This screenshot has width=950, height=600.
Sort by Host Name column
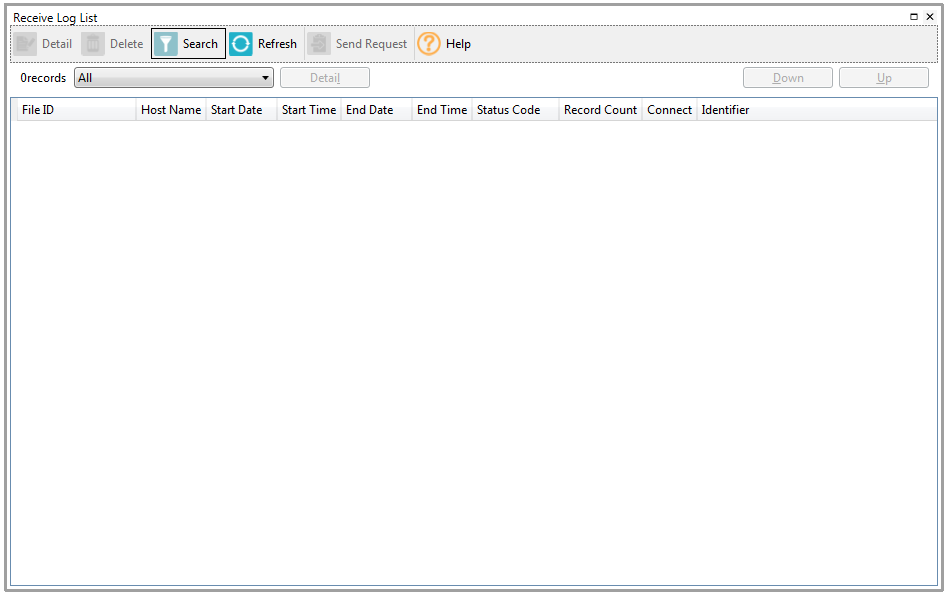(171, 110)
